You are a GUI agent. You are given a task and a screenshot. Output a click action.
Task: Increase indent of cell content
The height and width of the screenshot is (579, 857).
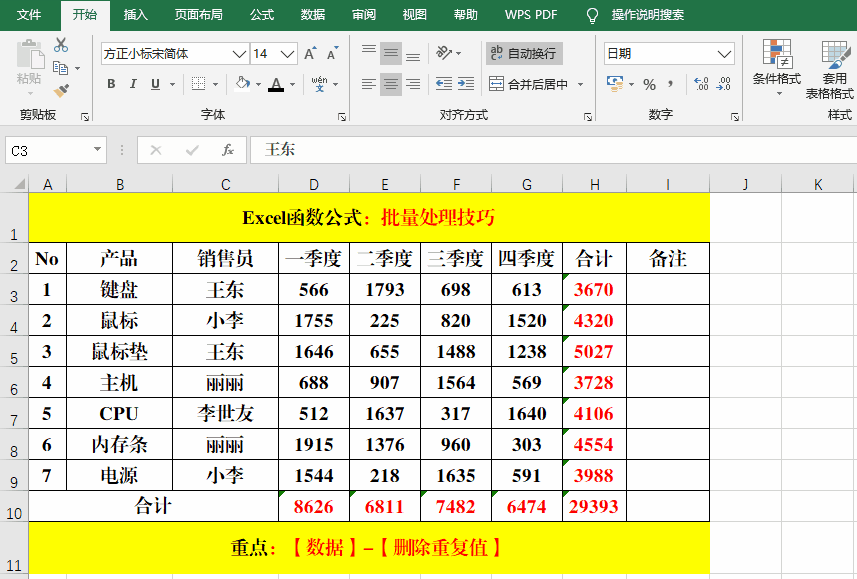466,84
